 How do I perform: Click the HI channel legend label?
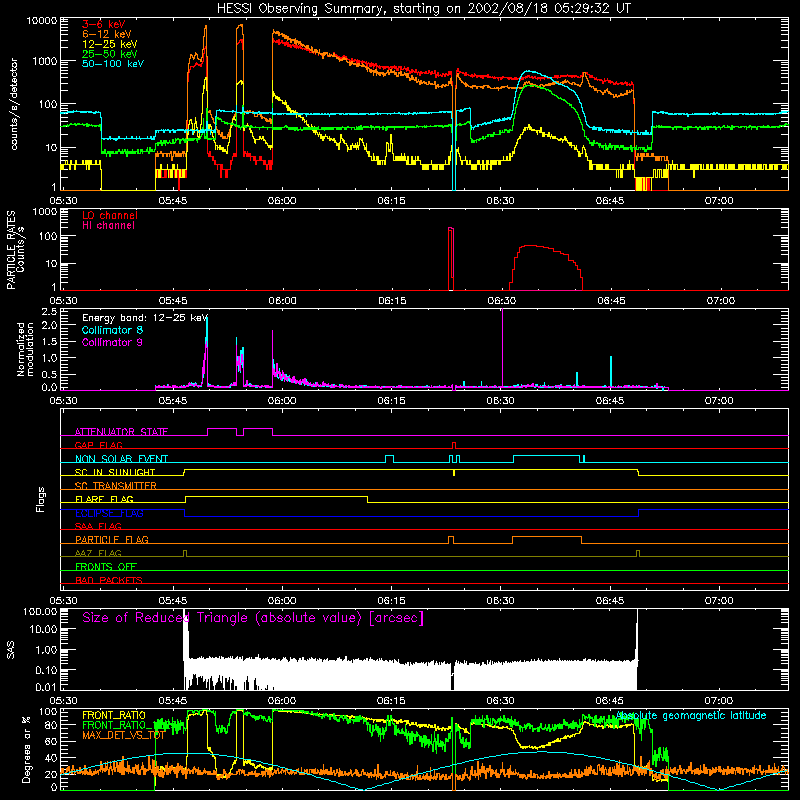click(108, 226)
